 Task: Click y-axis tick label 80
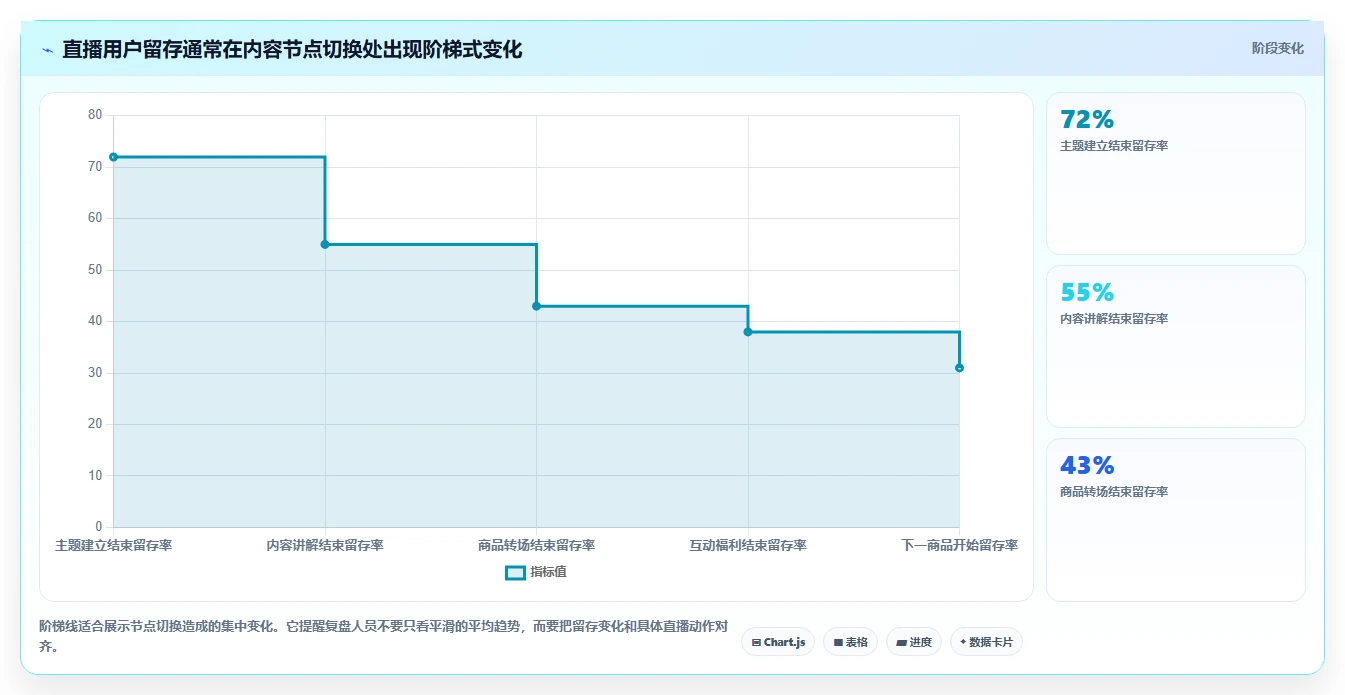click(95, 115)
